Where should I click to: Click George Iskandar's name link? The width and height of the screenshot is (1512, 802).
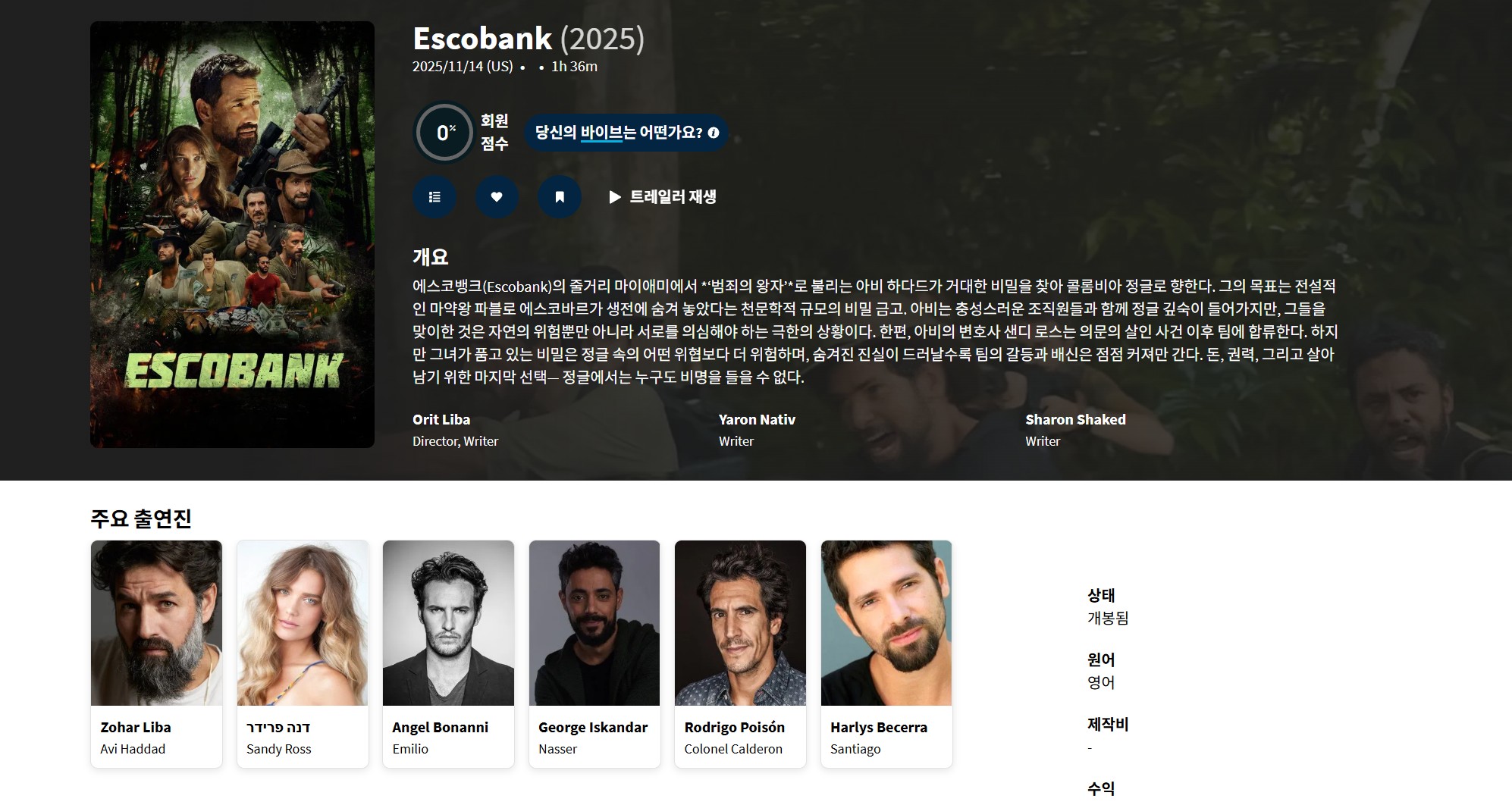click(593, 727)
